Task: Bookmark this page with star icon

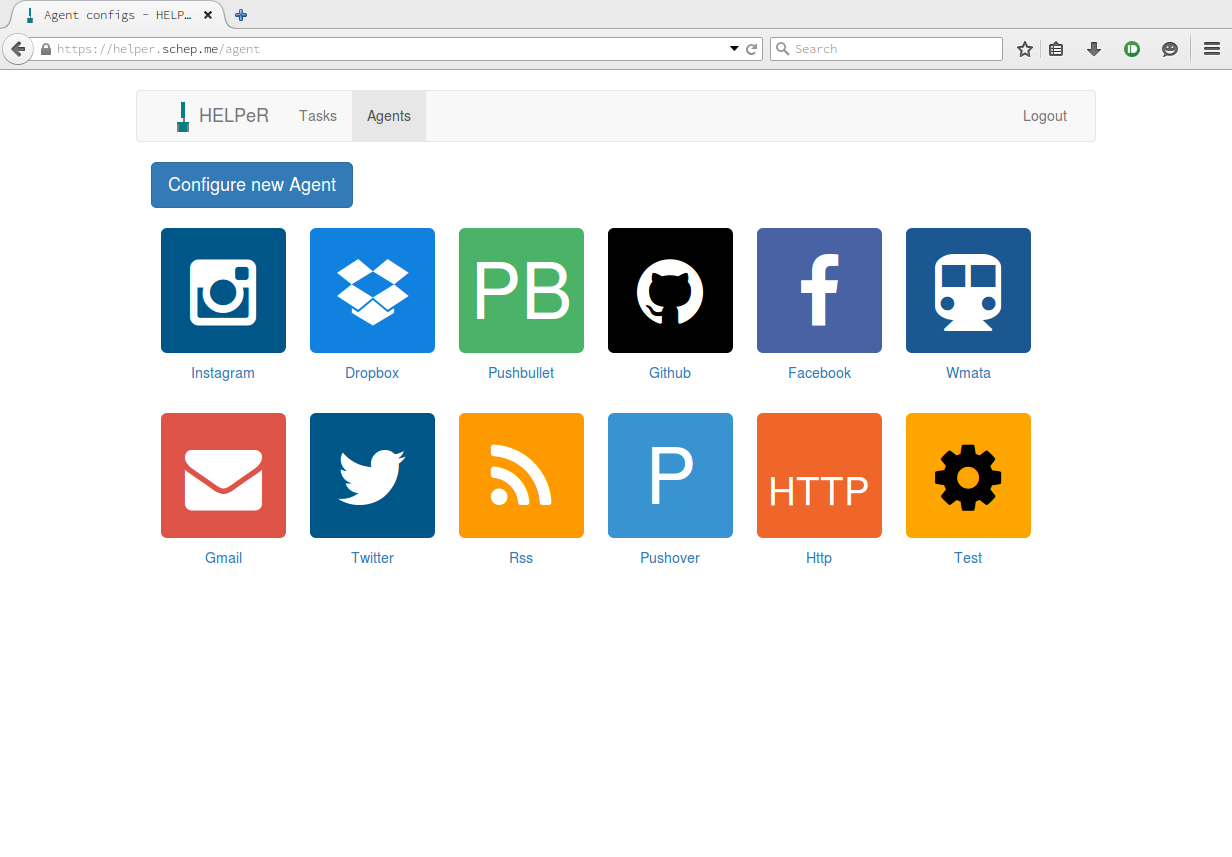Action: [1025, 49]
